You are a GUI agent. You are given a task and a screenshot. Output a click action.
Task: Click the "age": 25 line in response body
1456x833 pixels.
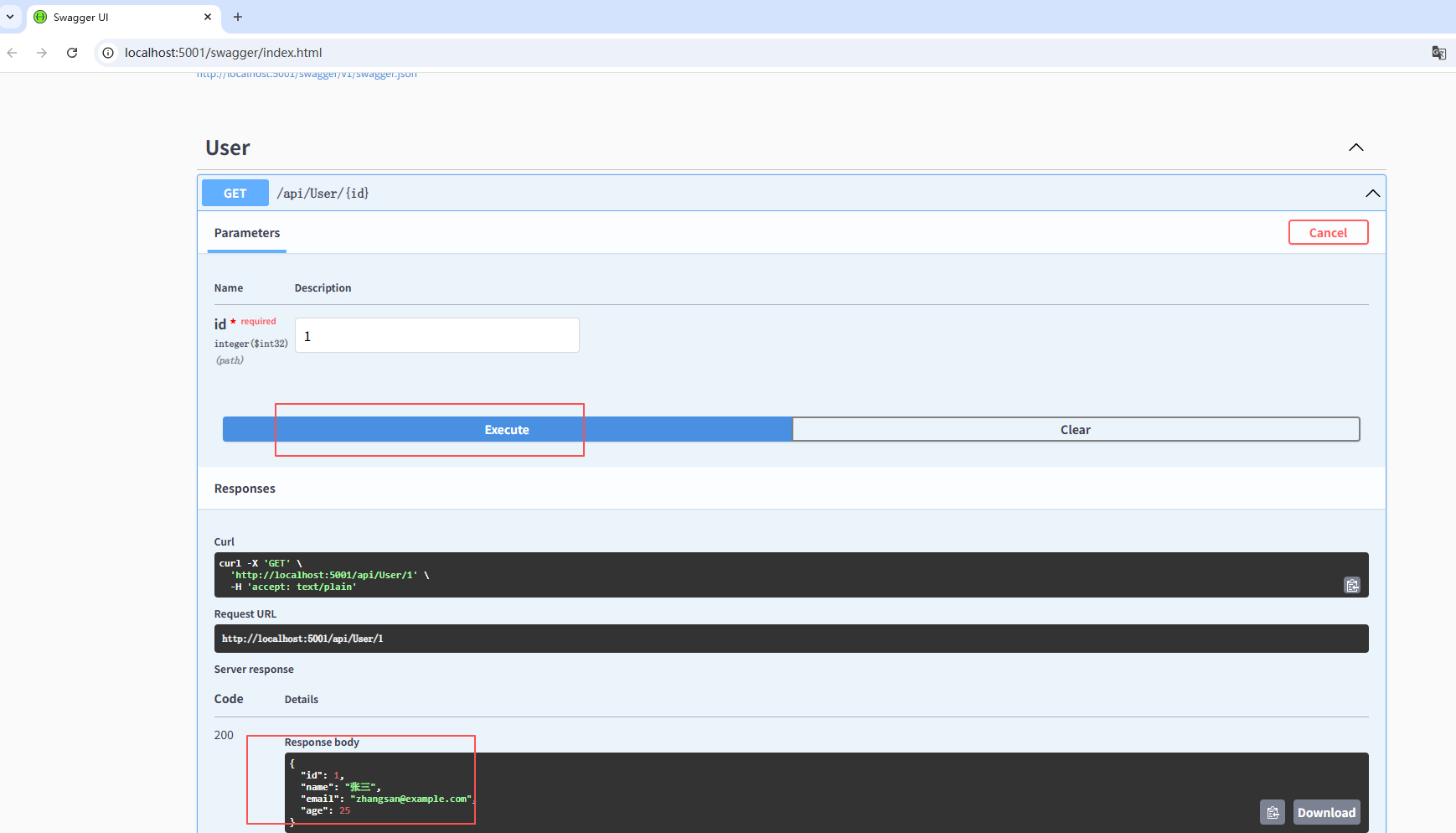pos(325,810)
